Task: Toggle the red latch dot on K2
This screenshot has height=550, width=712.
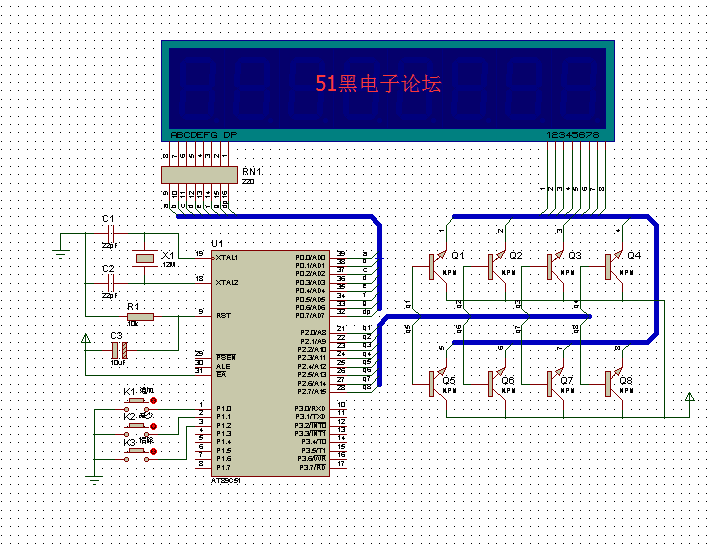Action: click(153, 426)
